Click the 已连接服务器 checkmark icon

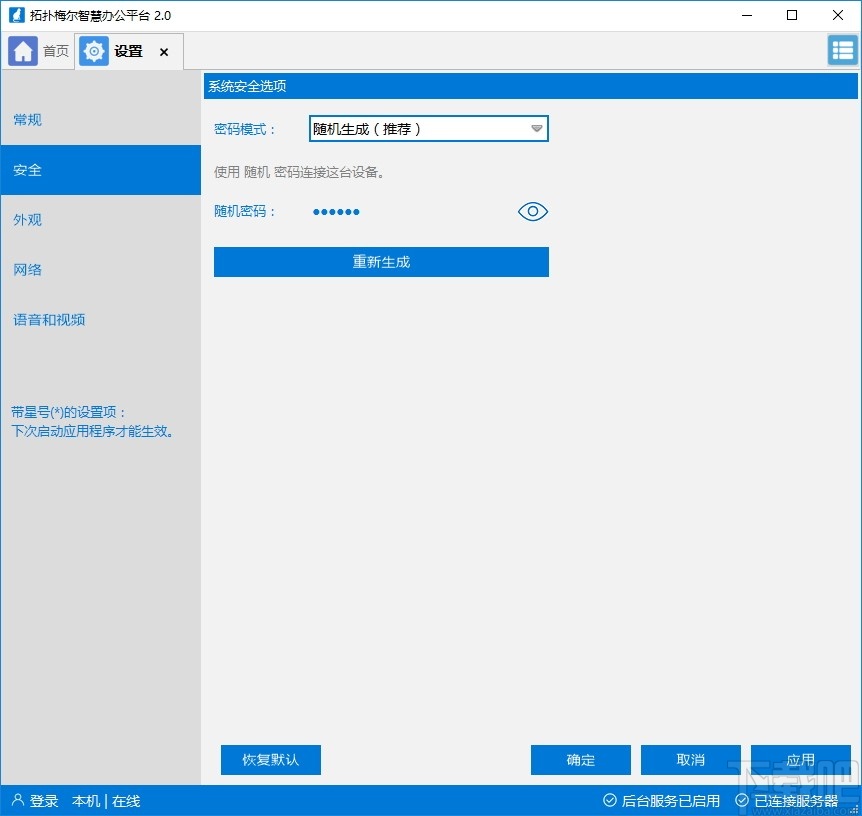742,800
